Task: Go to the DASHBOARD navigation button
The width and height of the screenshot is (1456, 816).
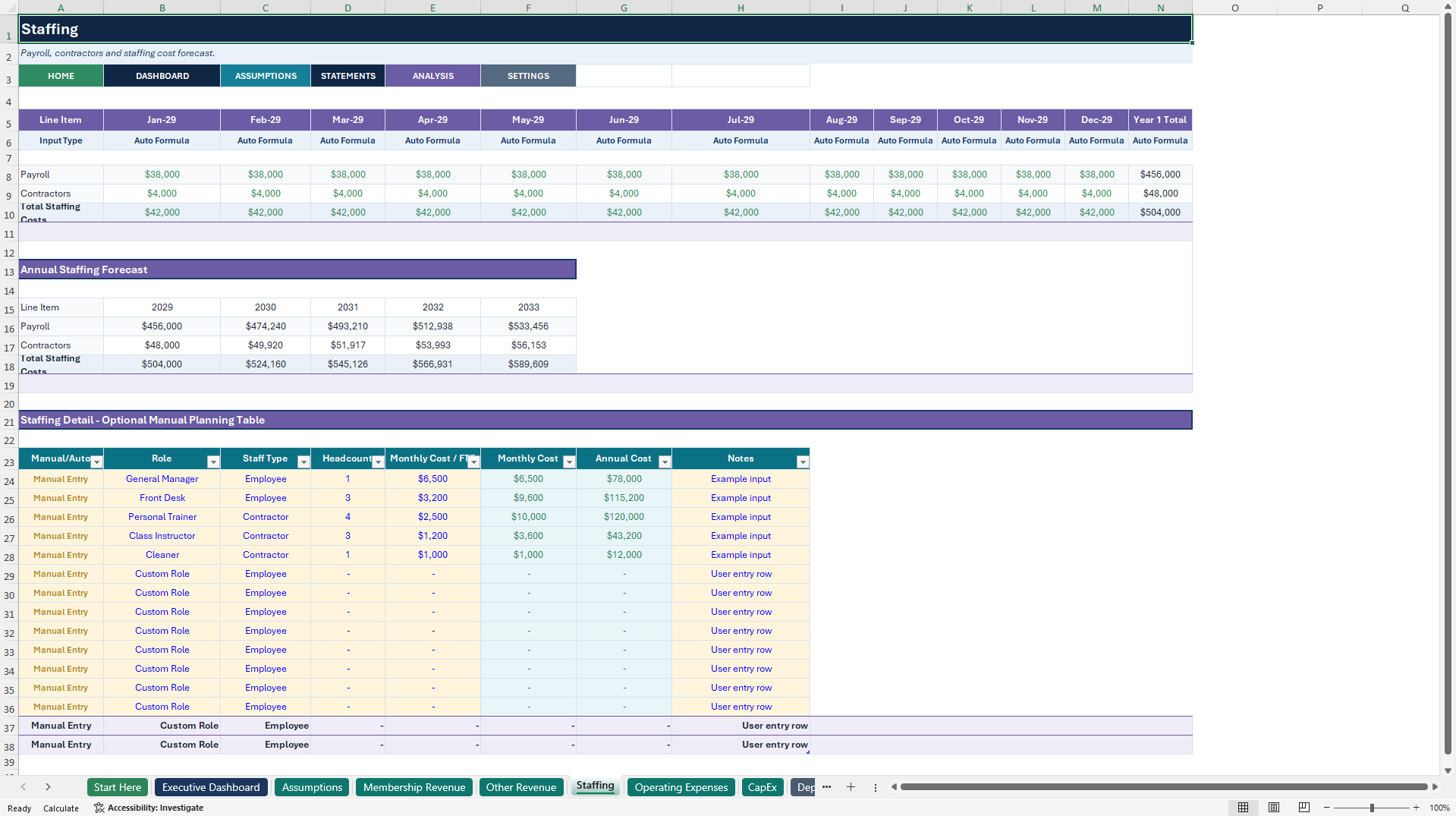Action: coord(162,76)
